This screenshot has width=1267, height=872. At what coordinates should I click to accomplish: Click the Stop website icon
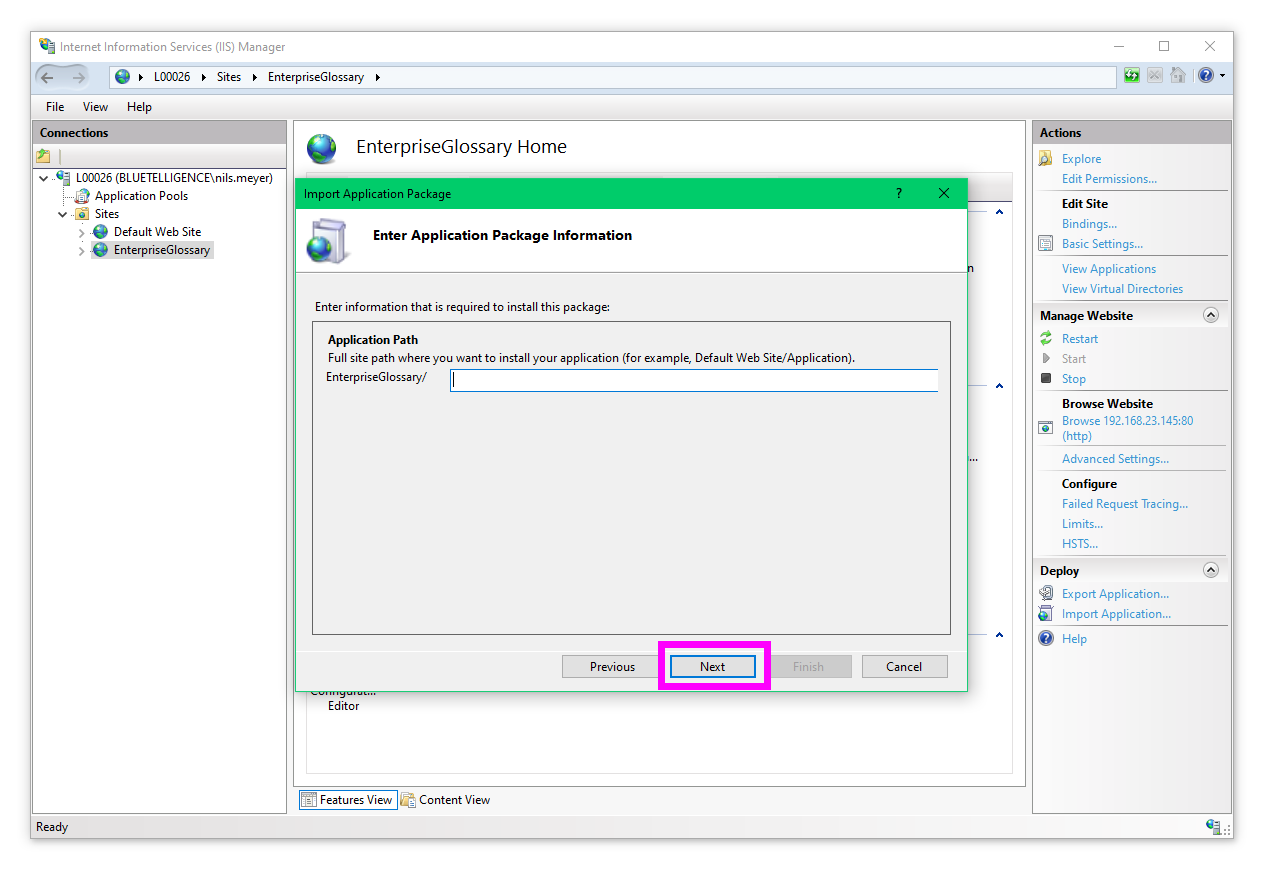tap(1046, 379)
